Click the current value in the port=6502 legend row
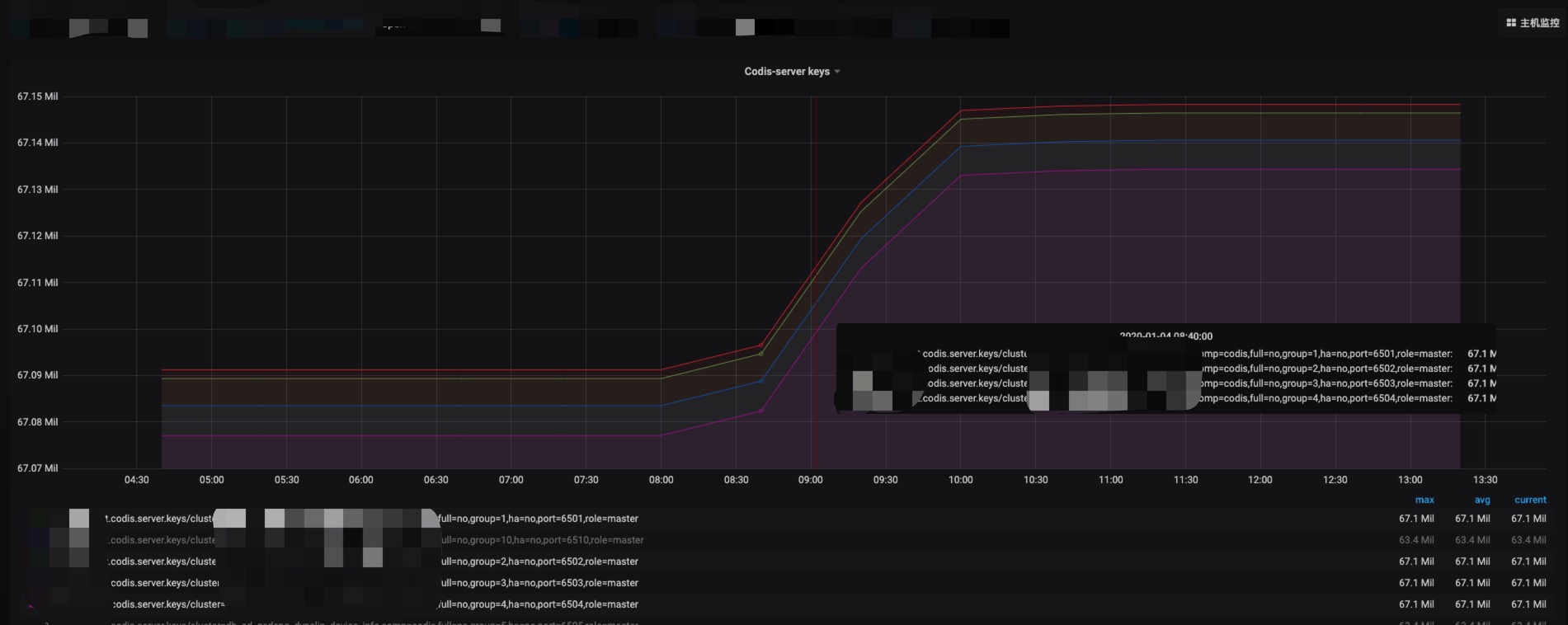 point(1528,562)
